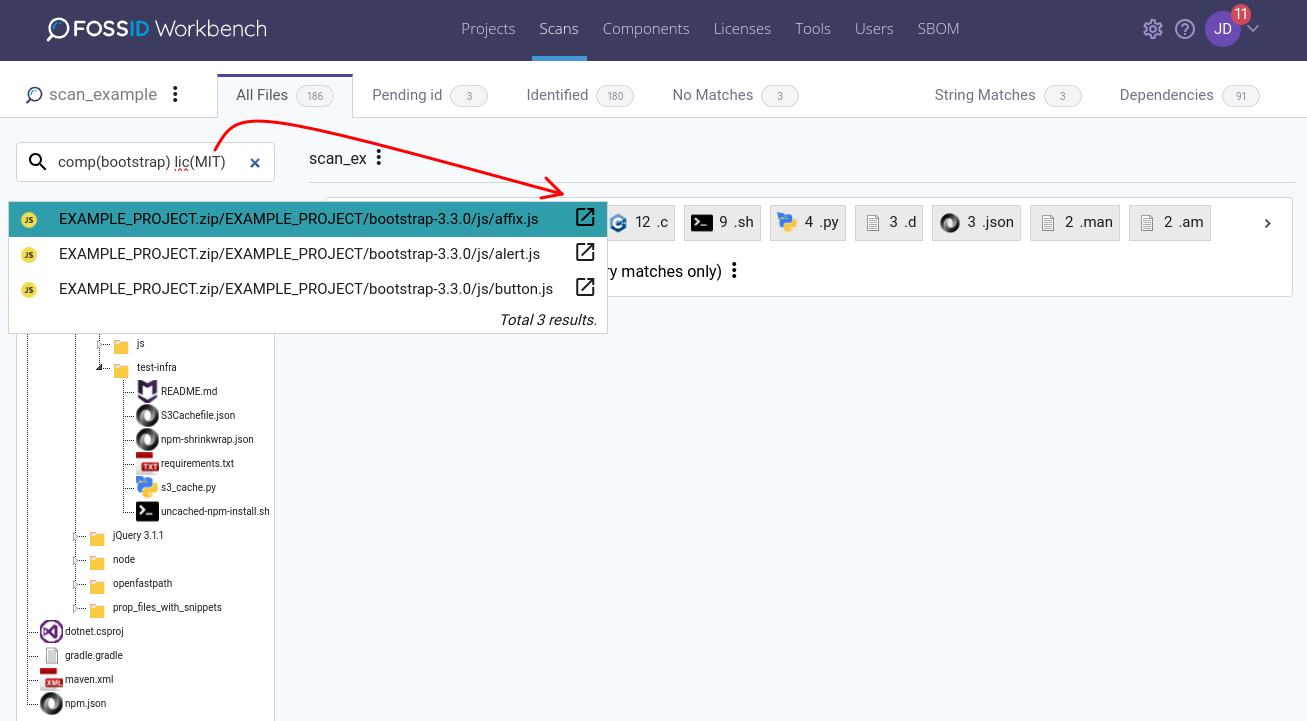Open affix.js in new window icon
1307x721 pixels.
pos(586,218)
